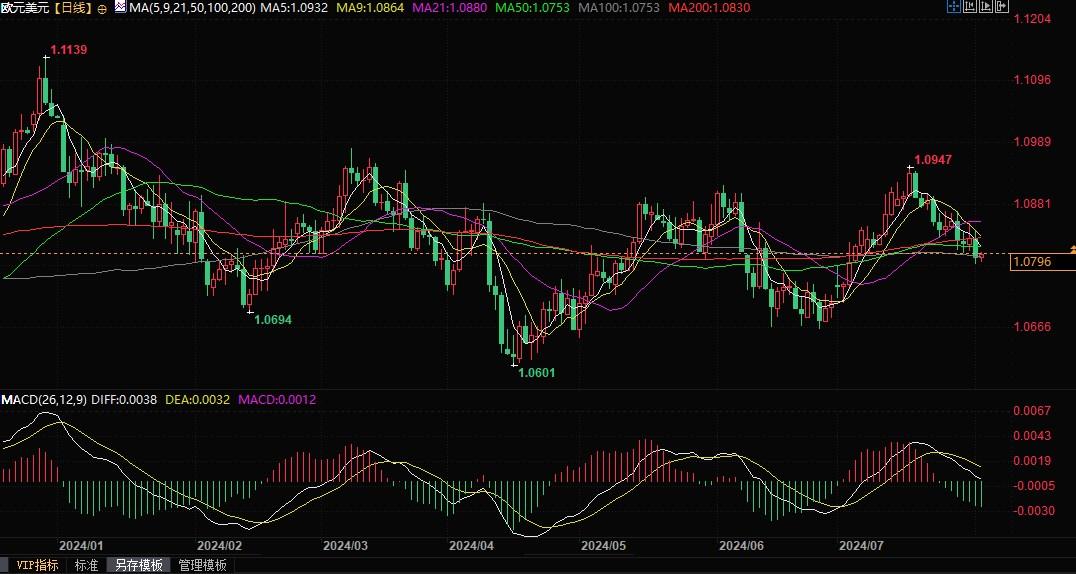Click the jump-to-start chart icon
Image resolution: width=1076 pixels, height=574 pixels.
tap(970, 6)
